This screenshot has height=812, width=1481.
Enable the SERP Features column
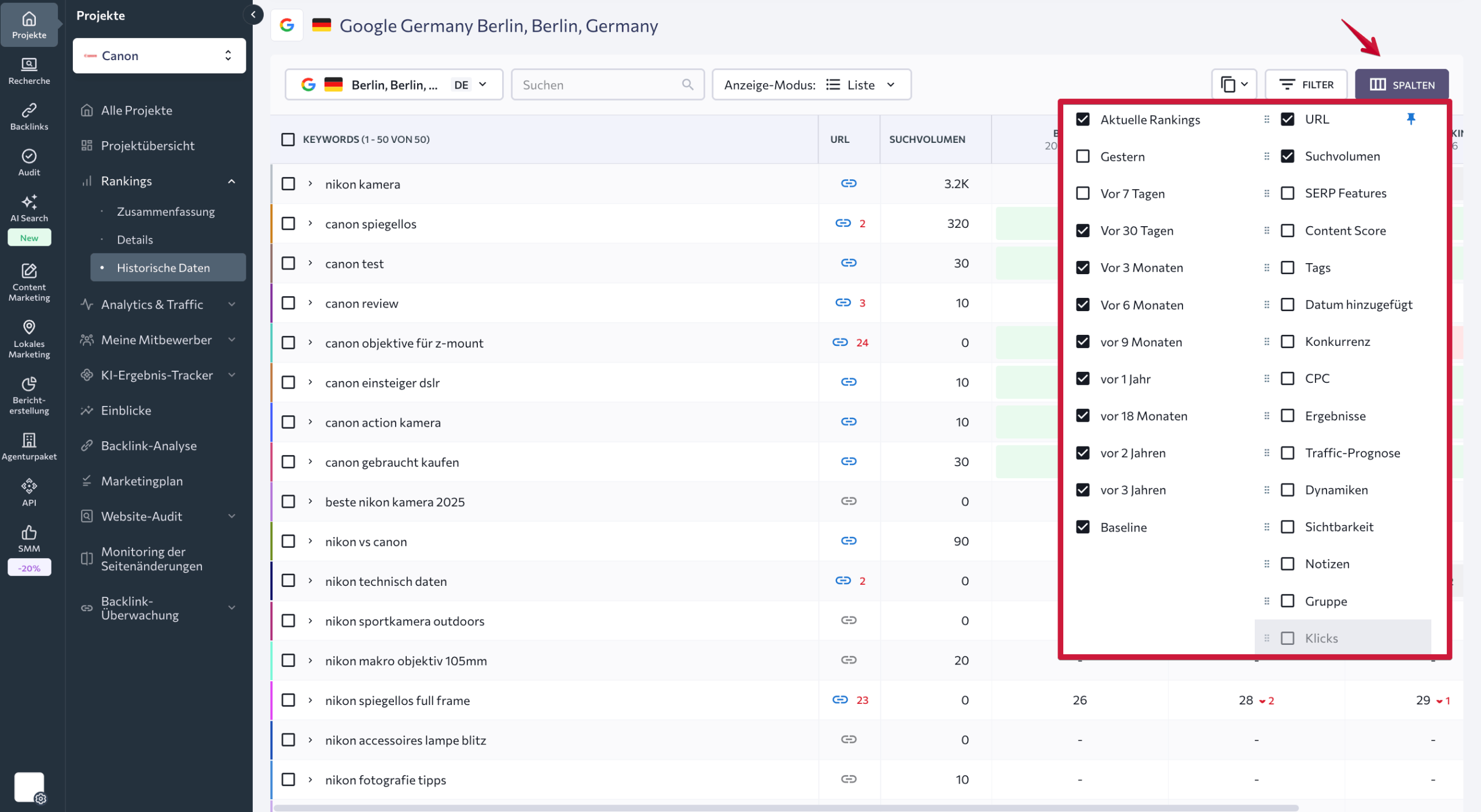tap(1288, 193)
